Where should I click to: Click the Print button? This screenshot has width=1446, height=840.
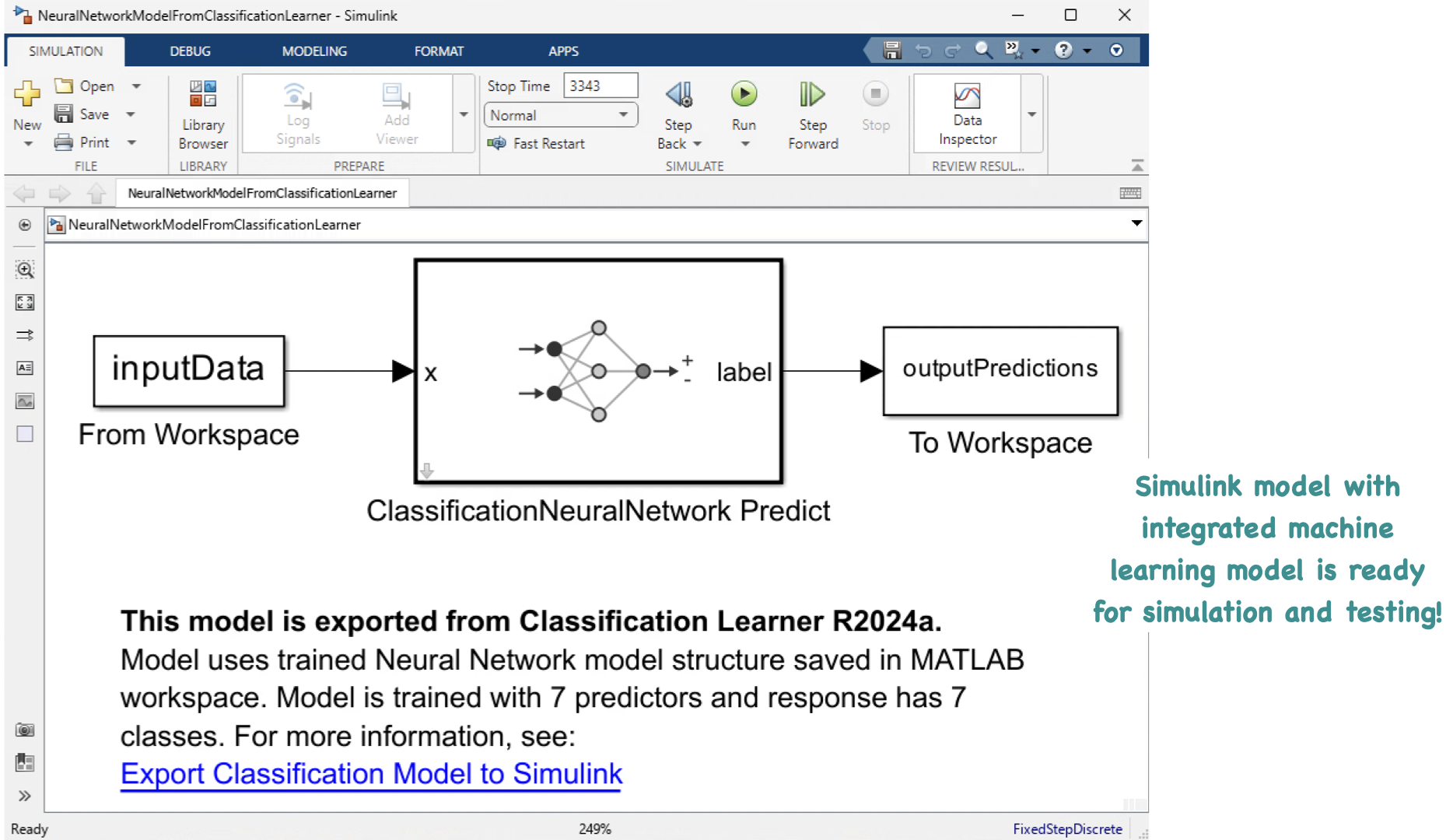83,142
